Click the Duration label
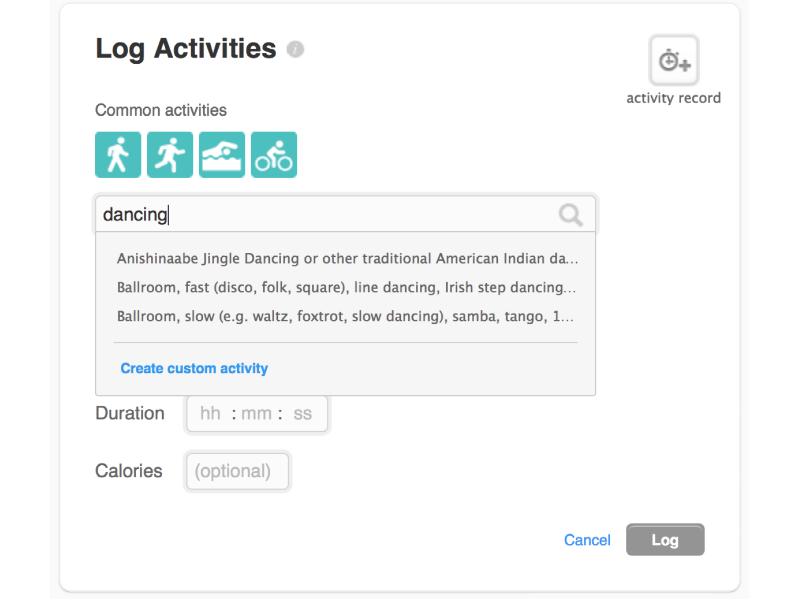 point(130,413)
